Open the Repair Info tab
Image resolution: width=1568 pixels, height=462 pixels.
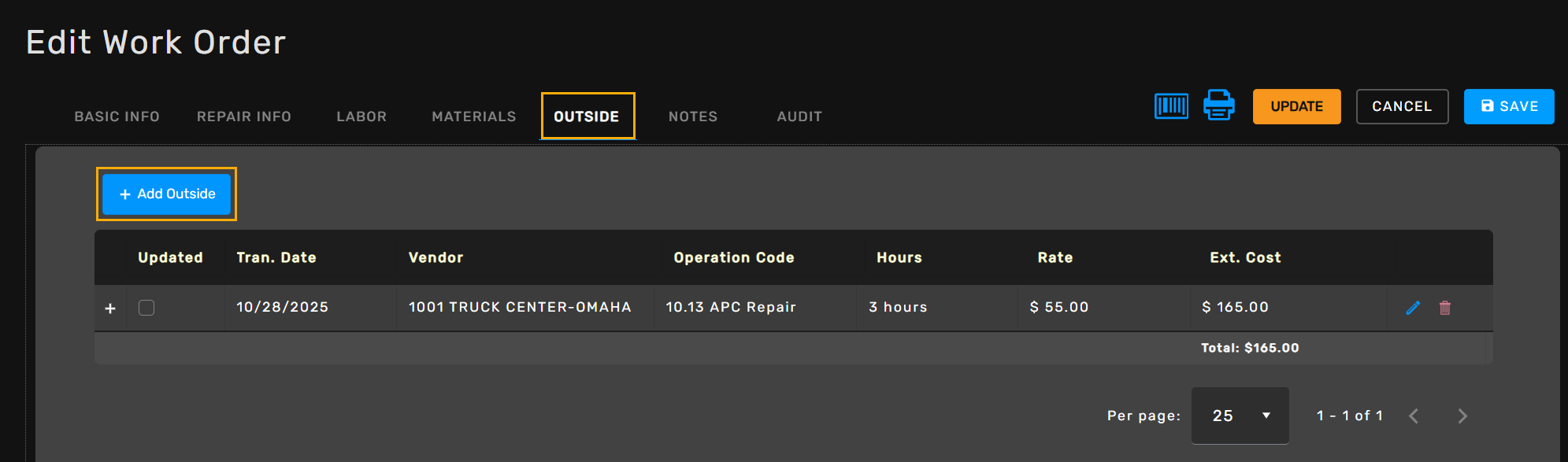click(x=244, y=116)
